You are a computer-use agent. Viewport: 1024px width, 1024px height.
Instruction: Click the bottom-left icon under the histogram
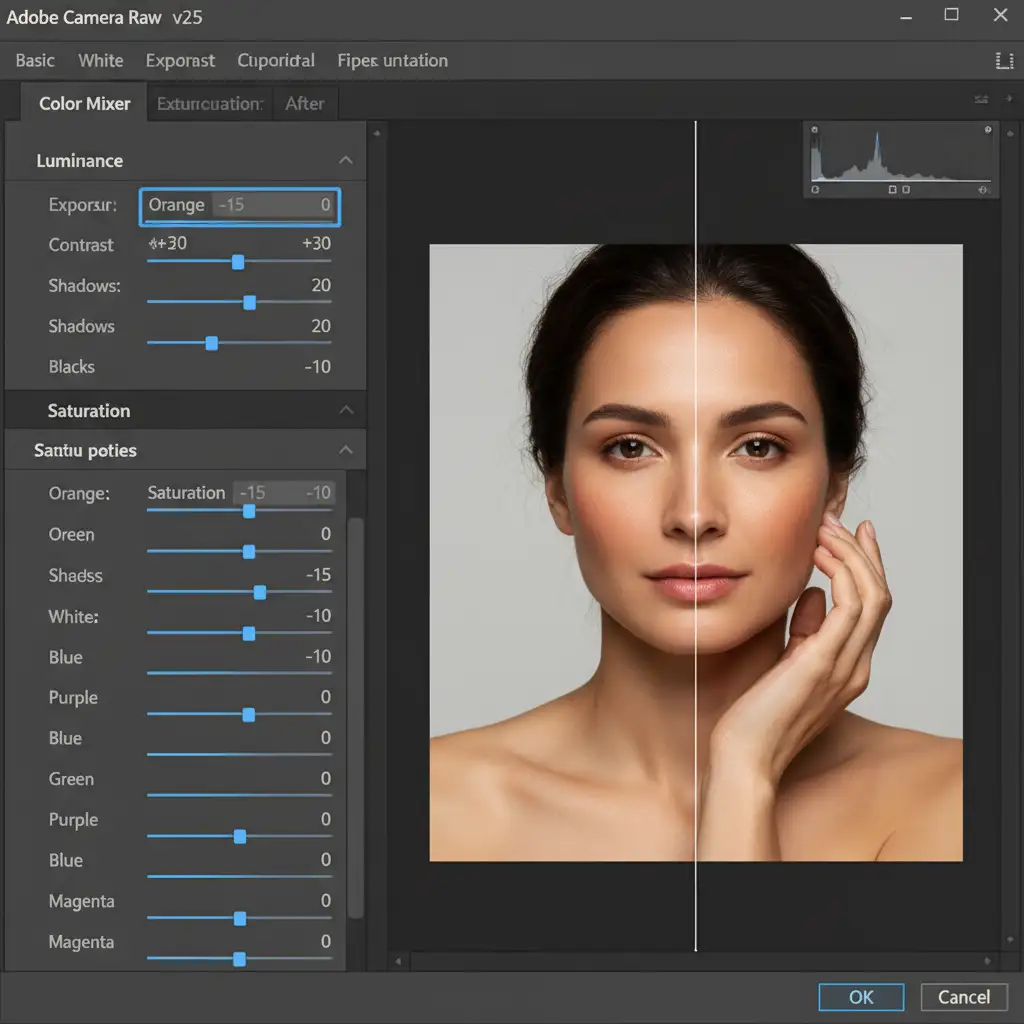(814, 189)
